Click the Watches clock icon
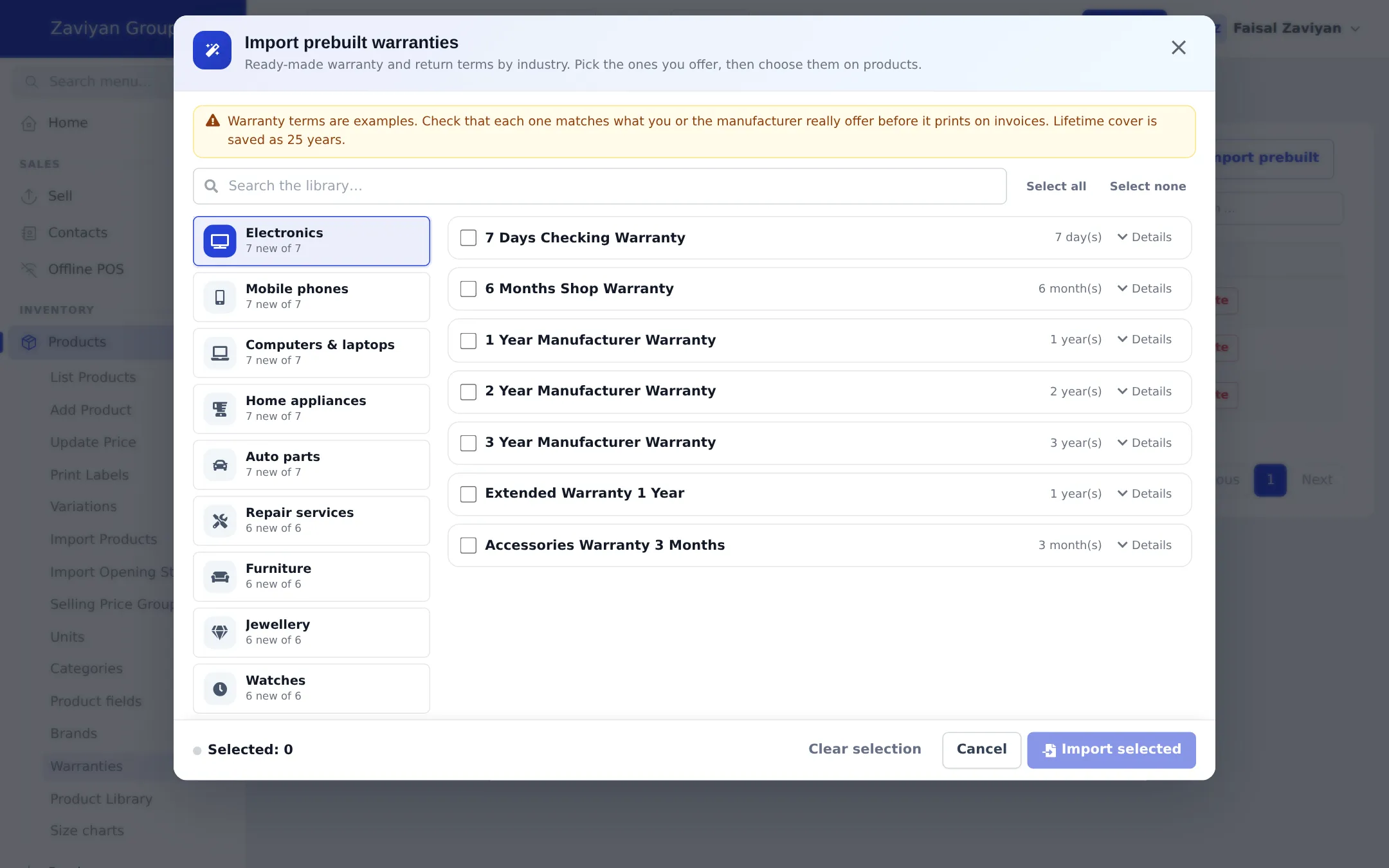The height and width of the screenshot is (868, 1389). coord(220,689)
